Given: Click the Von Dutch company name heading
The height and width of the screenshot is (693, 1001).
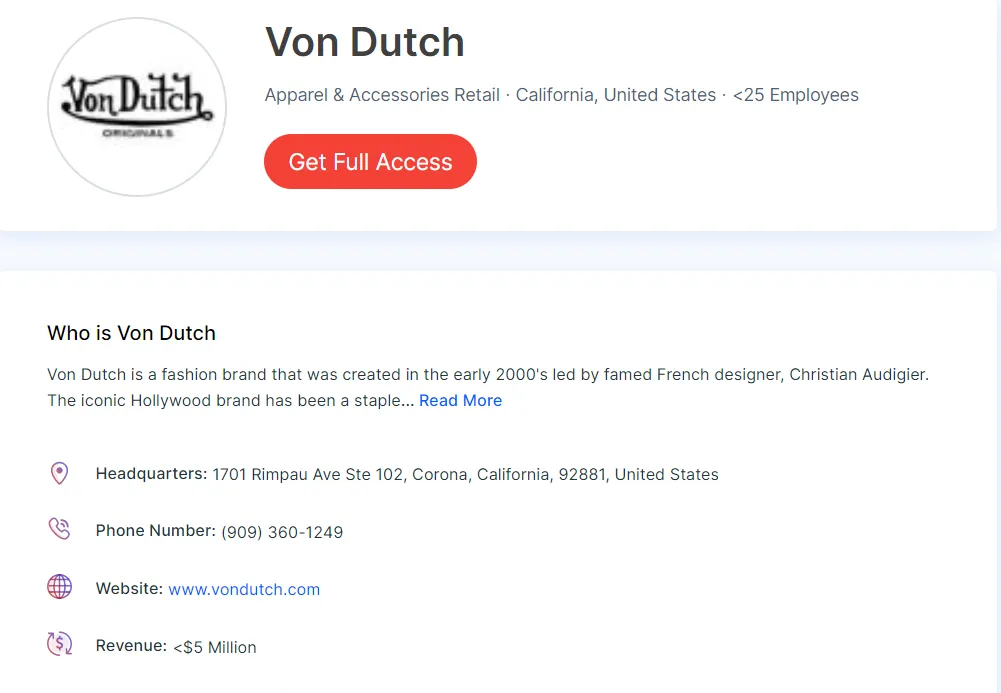Looking at the screenshot, I should (x=364, y=42).
